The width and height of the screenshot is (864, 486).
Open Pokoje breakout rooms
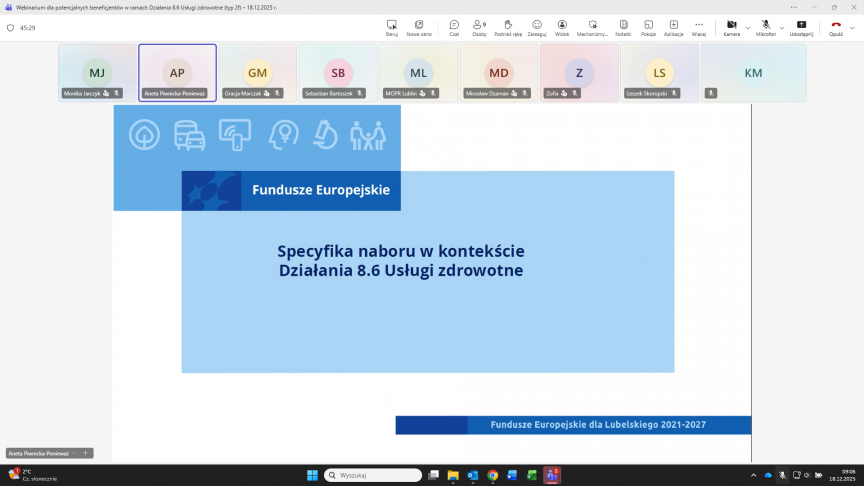coord(648,27)
